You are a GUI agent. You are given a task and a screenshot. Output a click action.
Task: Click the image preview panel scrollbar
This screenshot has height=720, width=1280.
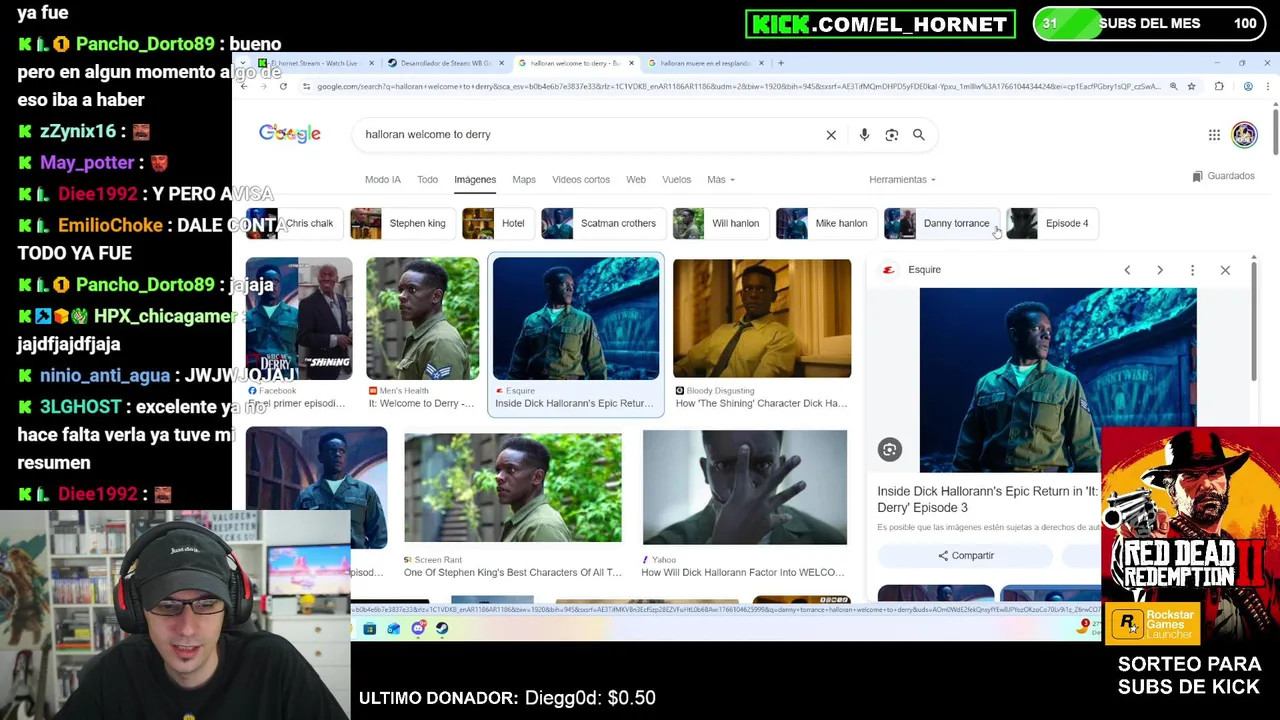click(x=1253, y=320)
